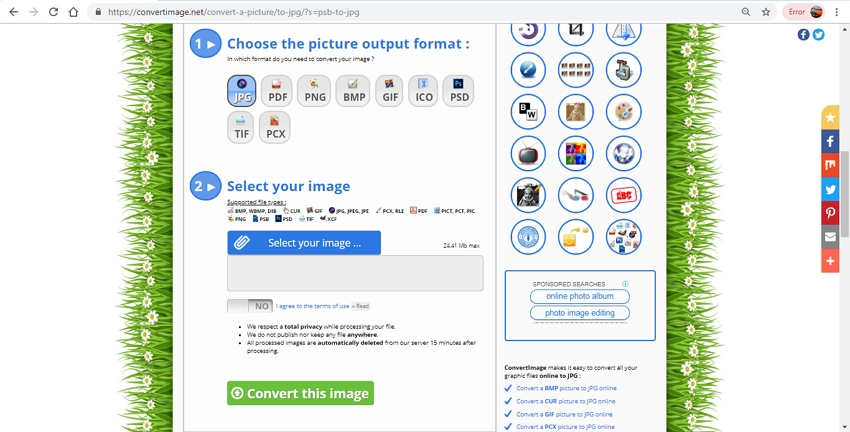Viewport: 850px width, 432px height.
Task: Bookmark this page with the star icon
Action: click(766, 12)
